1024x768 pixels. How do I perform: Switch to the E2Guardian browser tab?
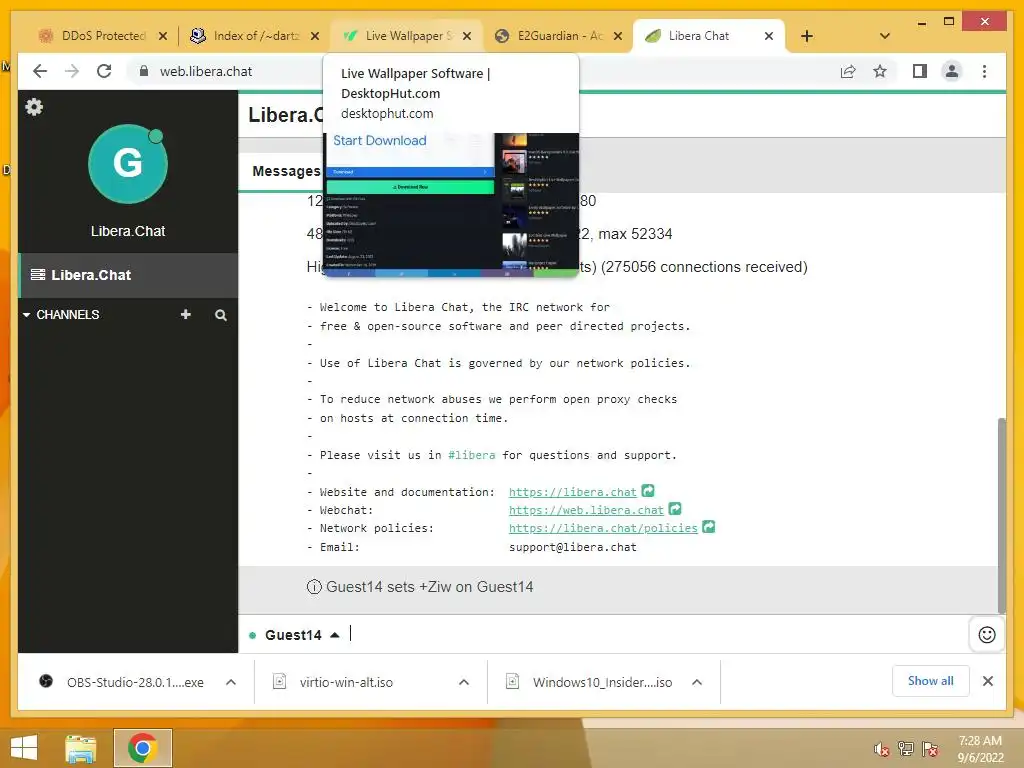[556, 36]
